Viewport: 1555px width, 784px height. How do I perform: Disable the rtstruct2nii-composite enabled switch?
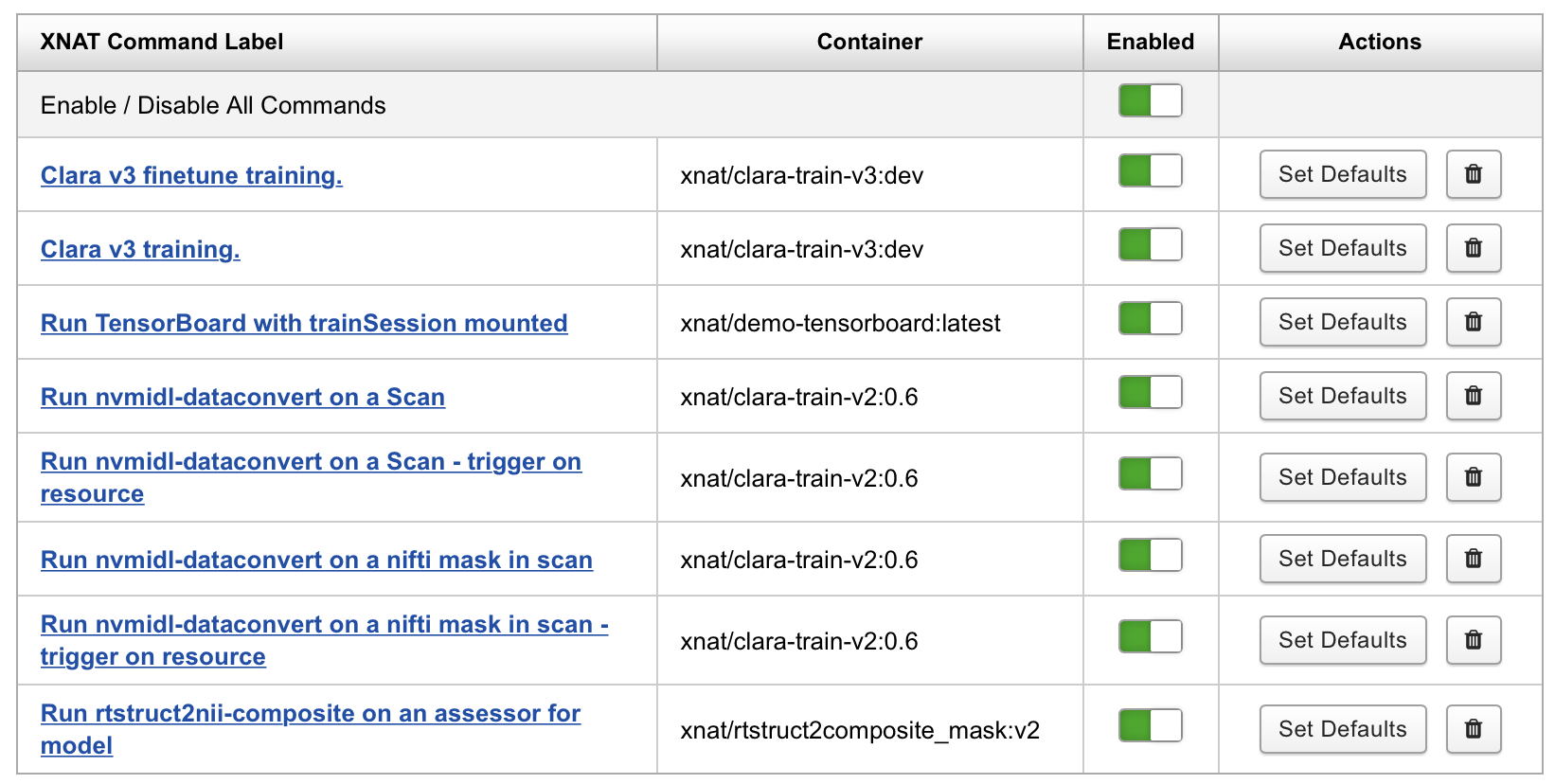click(1150, 726)
